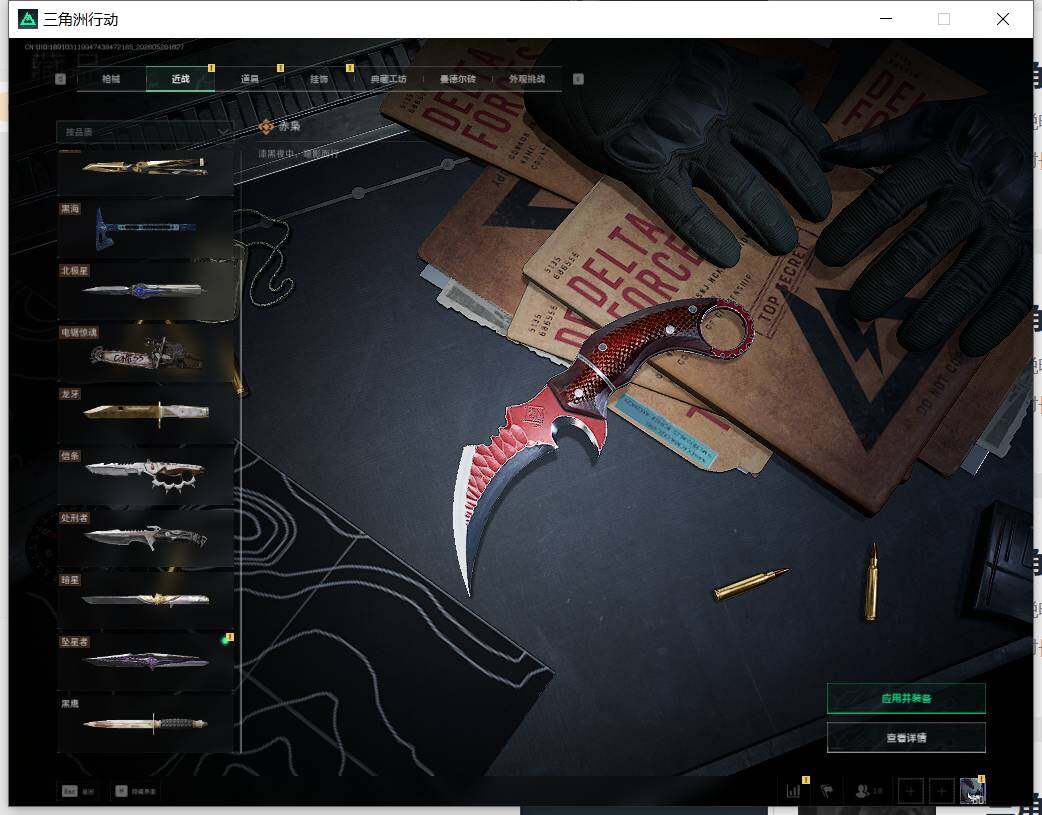This screenshot has width=1042, height=815.
Task: Open the 曼德尔砖 tab
Action: pos(457,78)
